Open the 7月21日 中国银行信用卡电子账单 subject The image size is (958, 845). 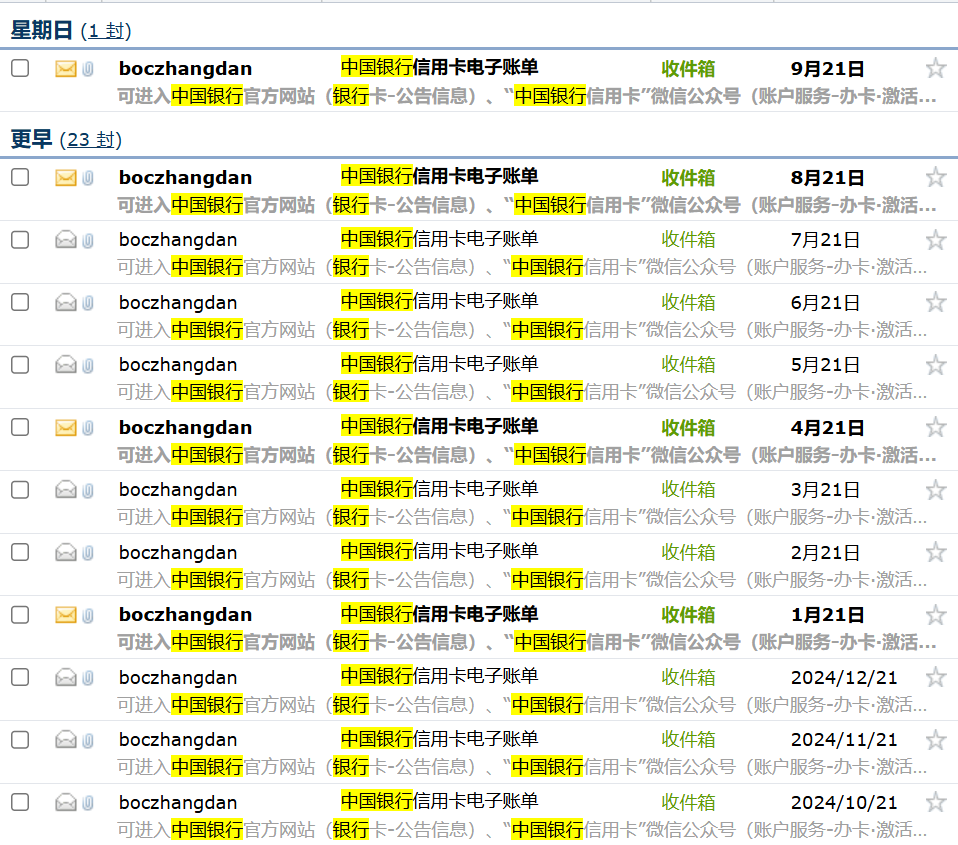point(439,238)
